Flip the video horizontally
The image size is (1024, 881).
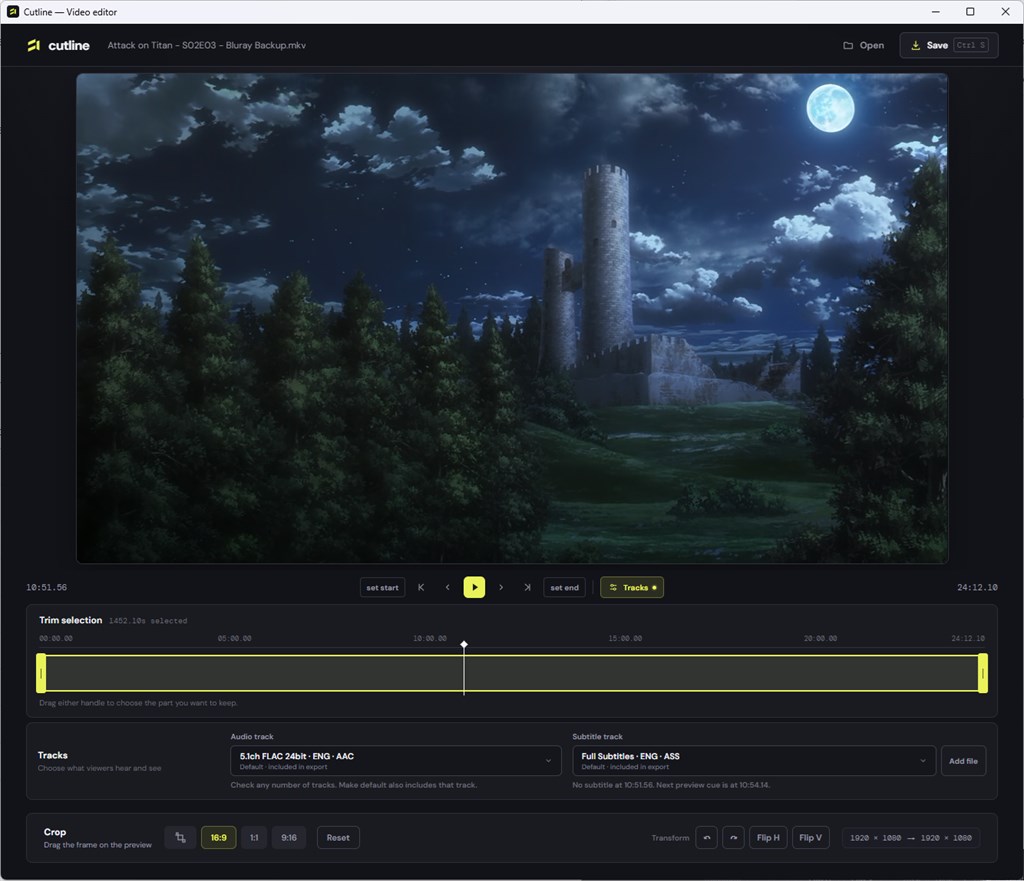click(768, 837)
